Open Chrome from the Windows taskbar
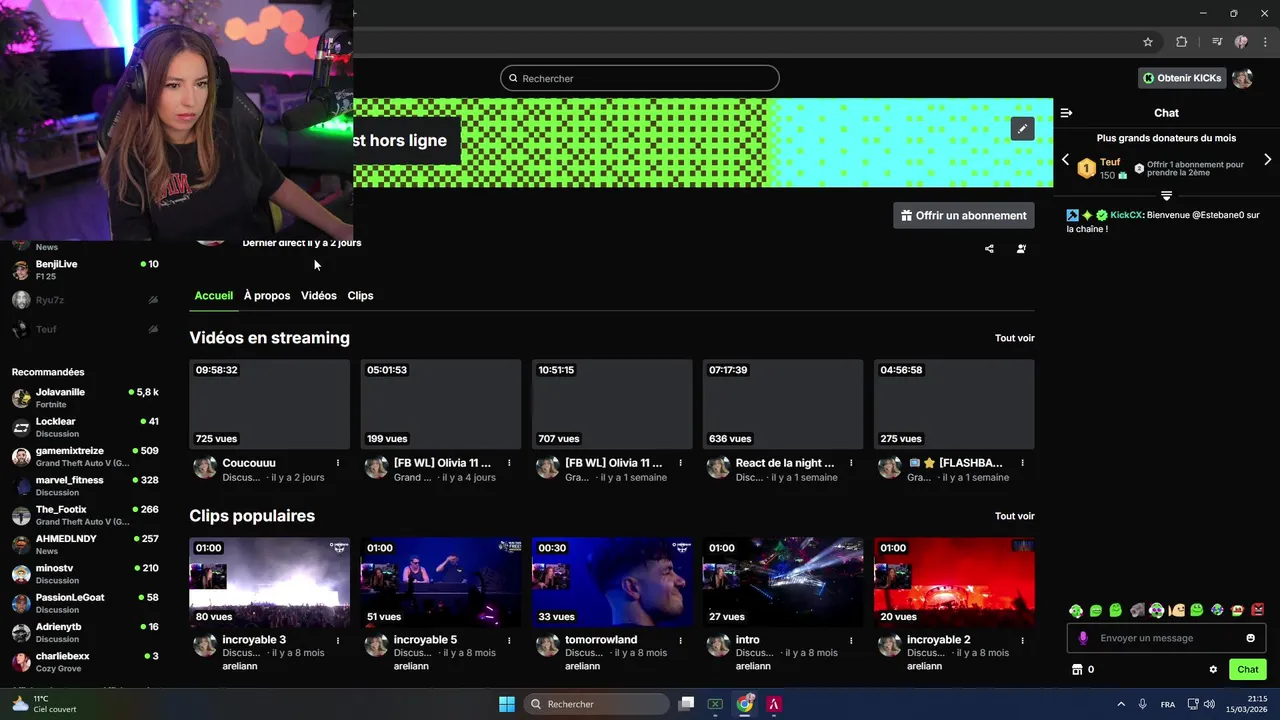This screenshot has height=720, width=1280. (745, 704)
